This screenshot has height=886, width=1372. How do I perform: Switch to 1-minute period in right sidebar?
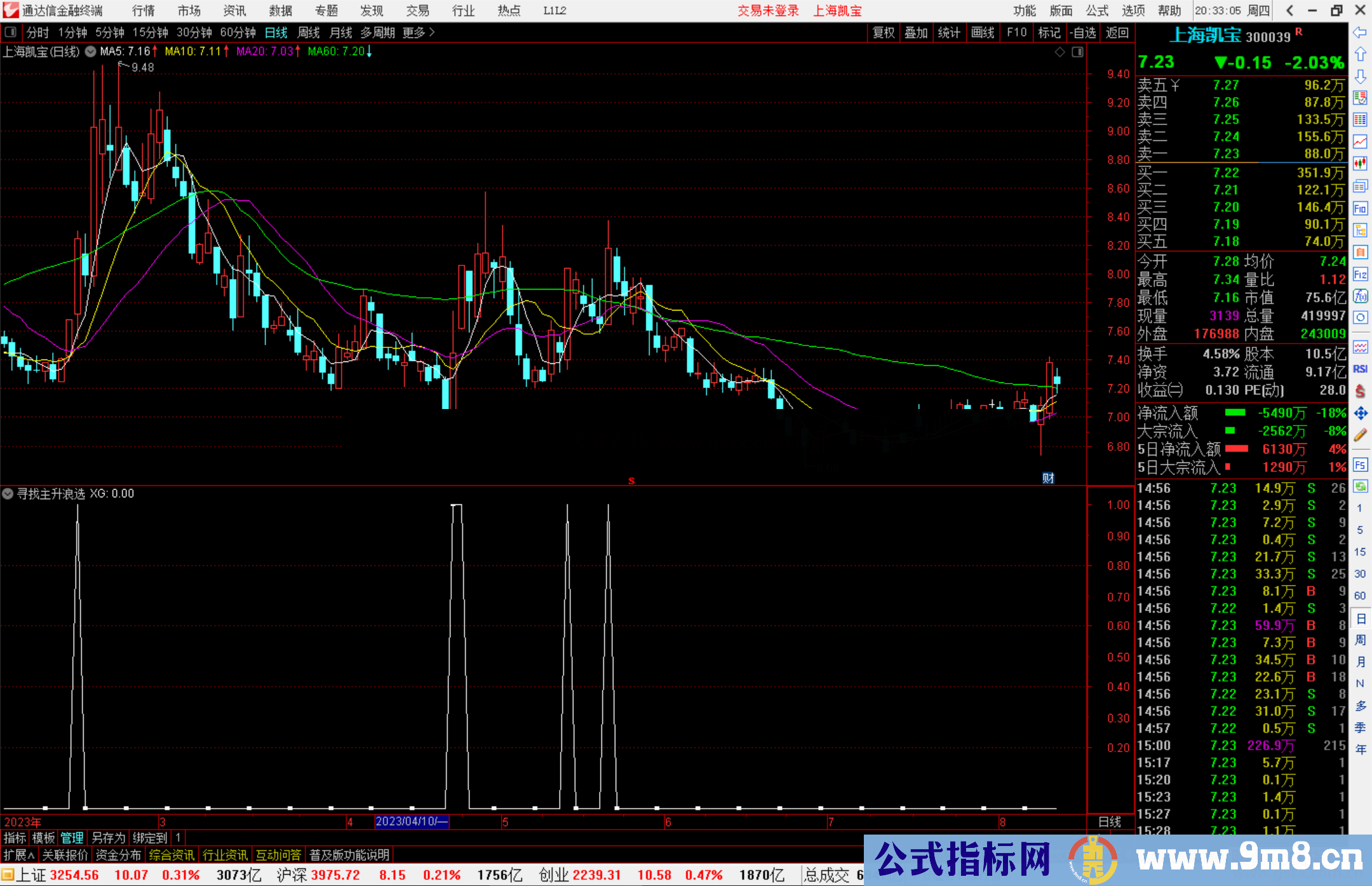[1360, 508]
